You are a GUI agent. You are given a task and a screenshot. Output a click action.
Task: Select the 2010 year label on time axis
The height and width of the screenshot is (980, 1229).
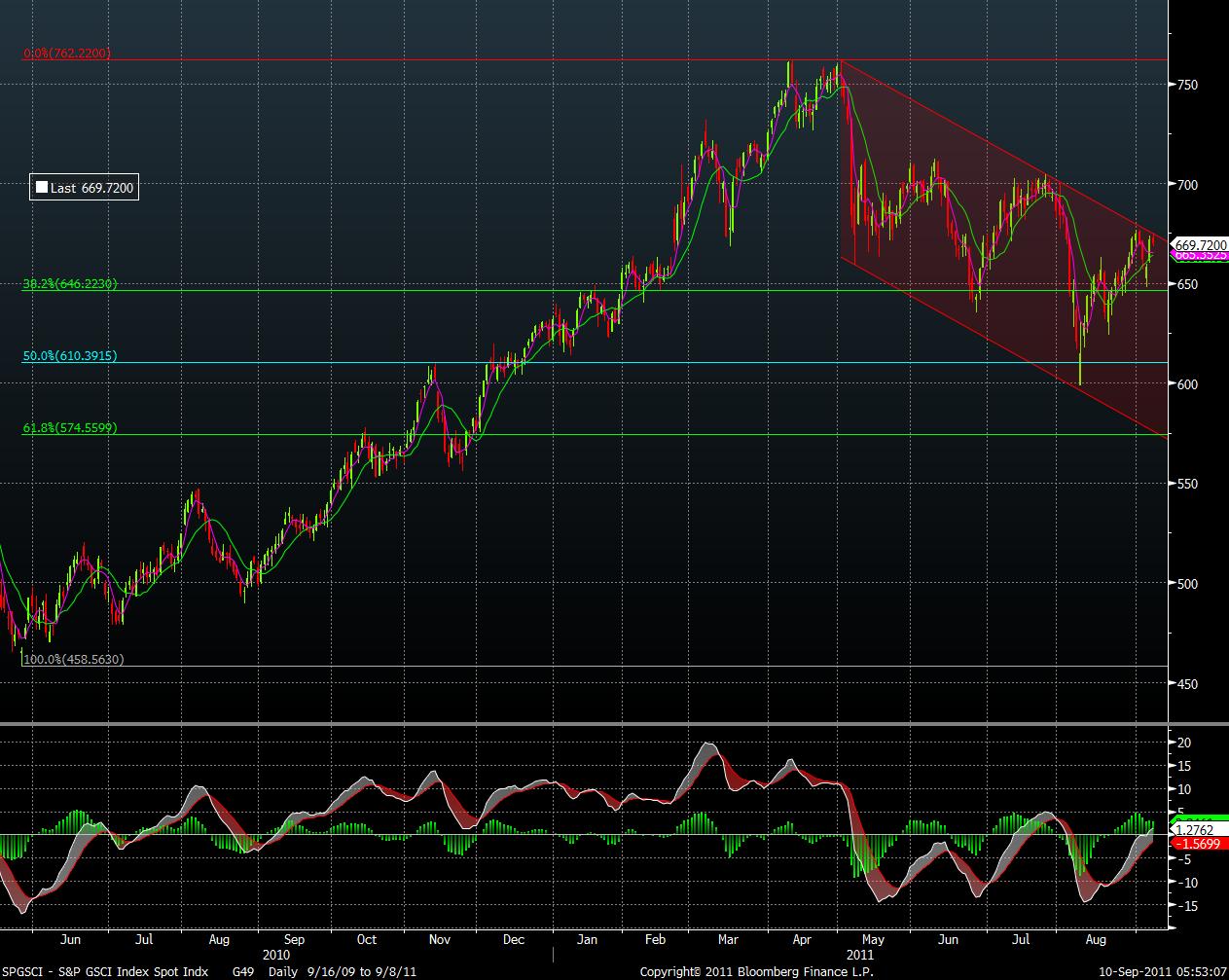[276, 955]
